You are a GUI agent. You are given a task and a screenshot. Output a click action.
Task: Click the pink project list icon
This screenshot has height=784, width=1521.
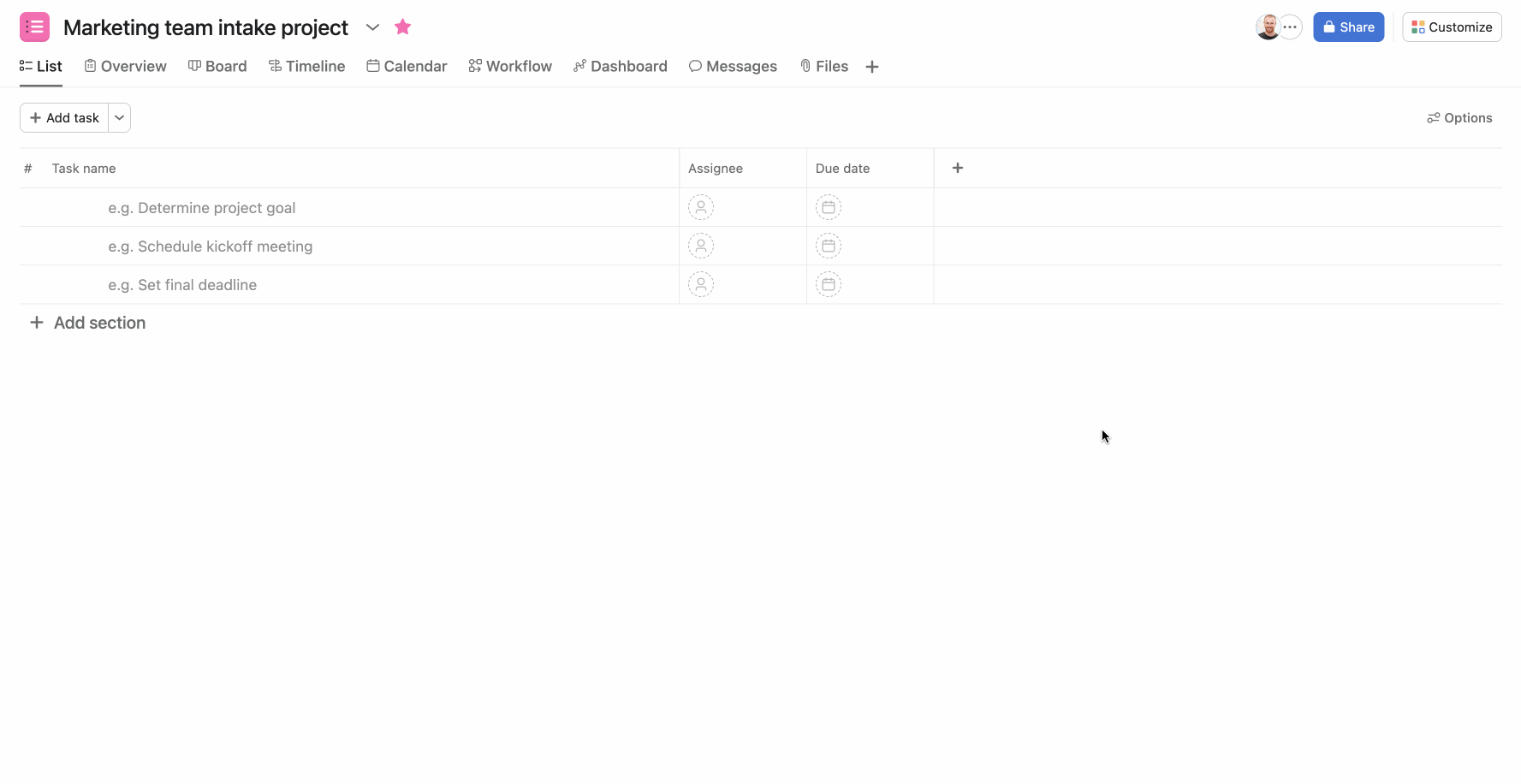click(x=34, y=27)
